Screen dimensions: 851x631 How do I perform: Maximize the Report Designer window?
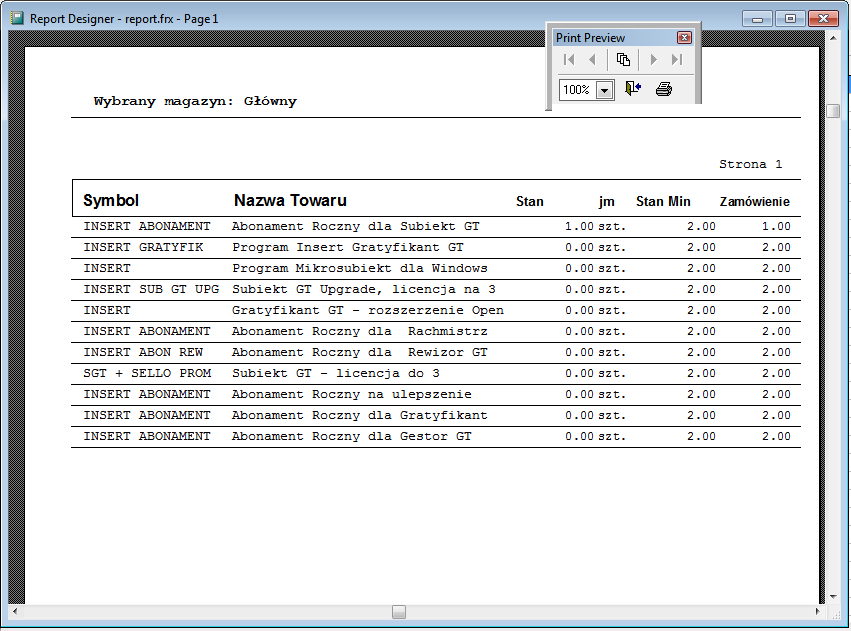(x=790, y=19)
